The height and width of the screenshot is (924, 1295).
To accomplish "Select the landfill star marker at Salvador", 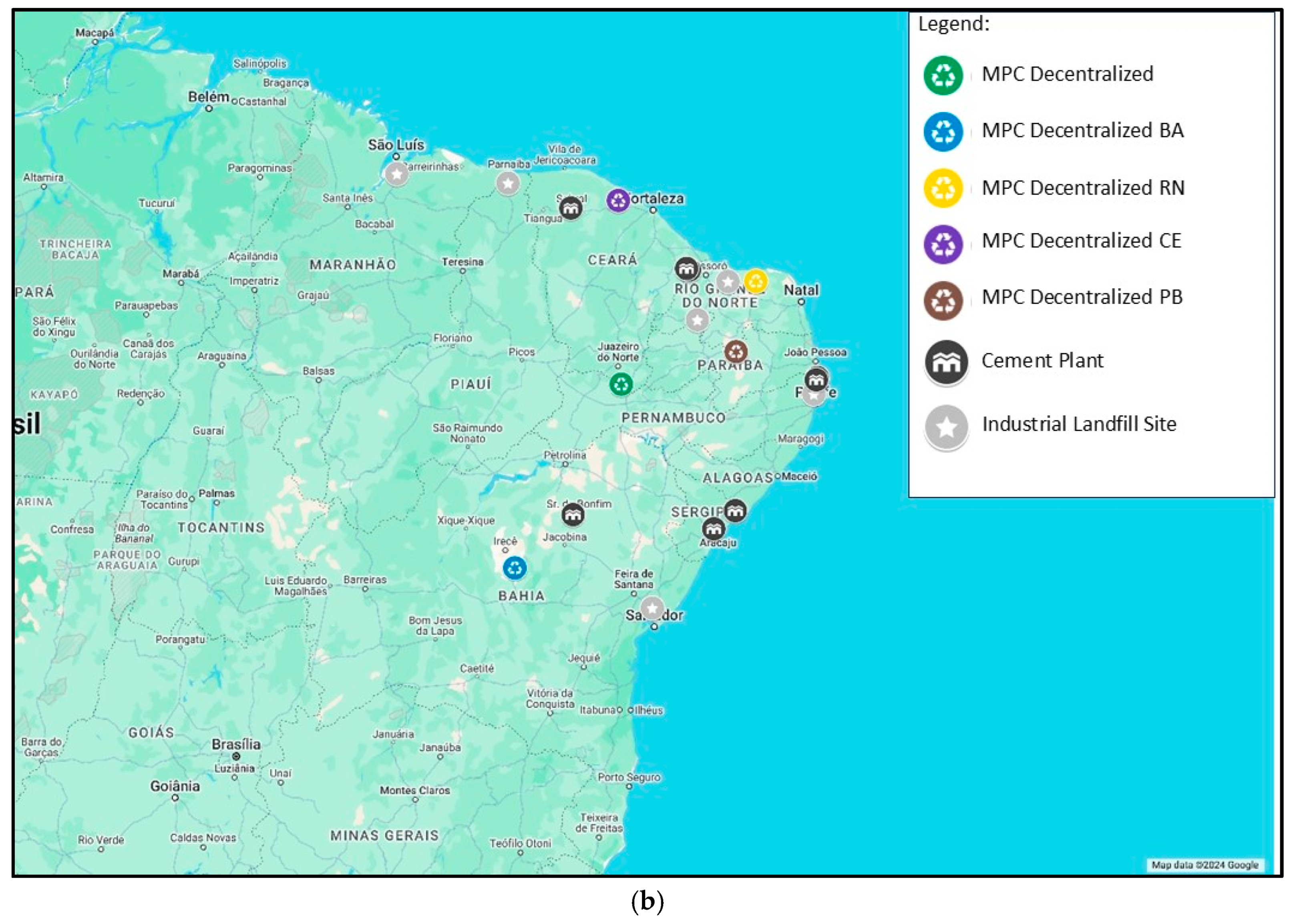I will click(x=652, y=608).
